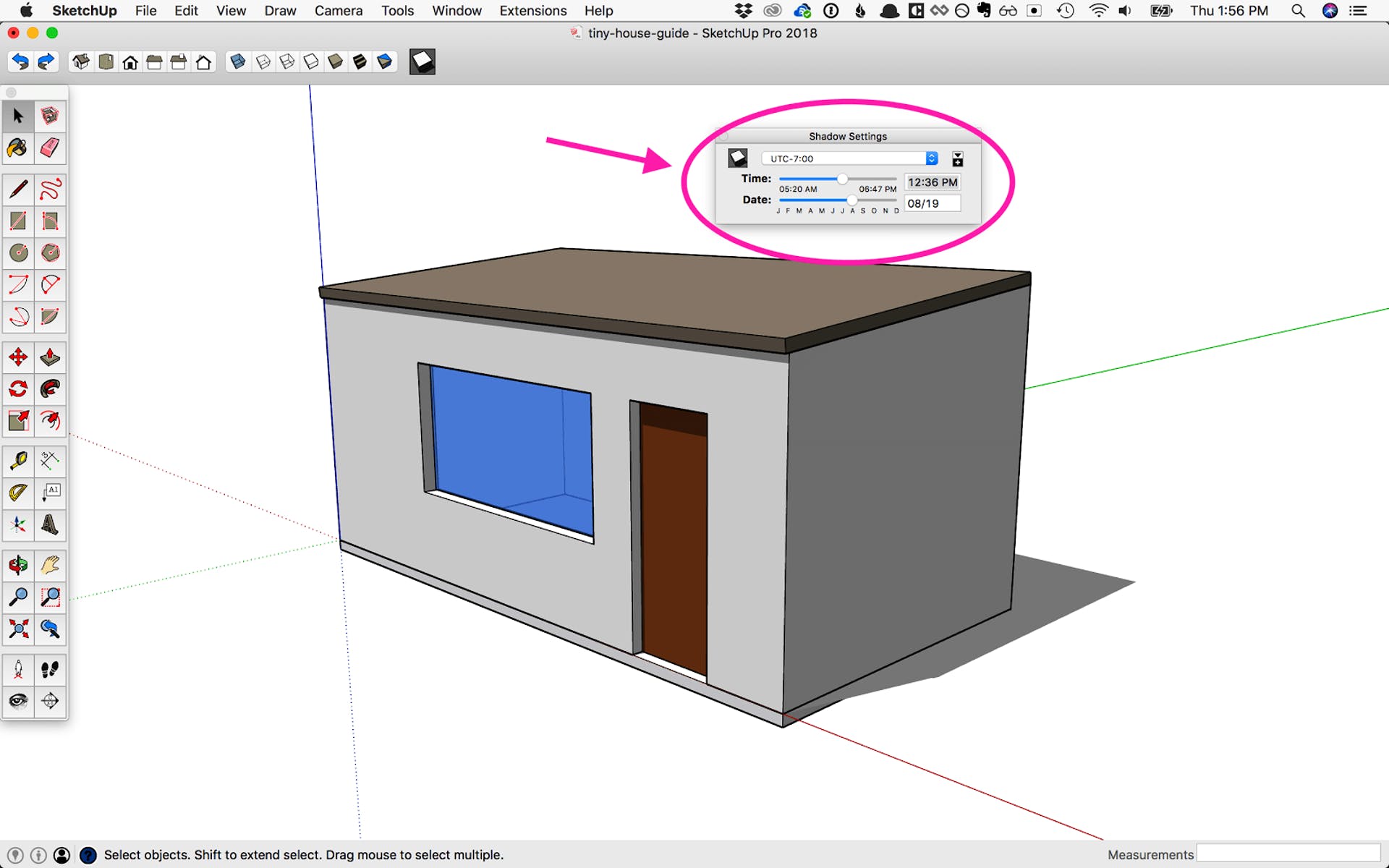Expand Shadow Settings details with arrow button
This screenshot has width=1389, height=868.
(x=958, y=159)
